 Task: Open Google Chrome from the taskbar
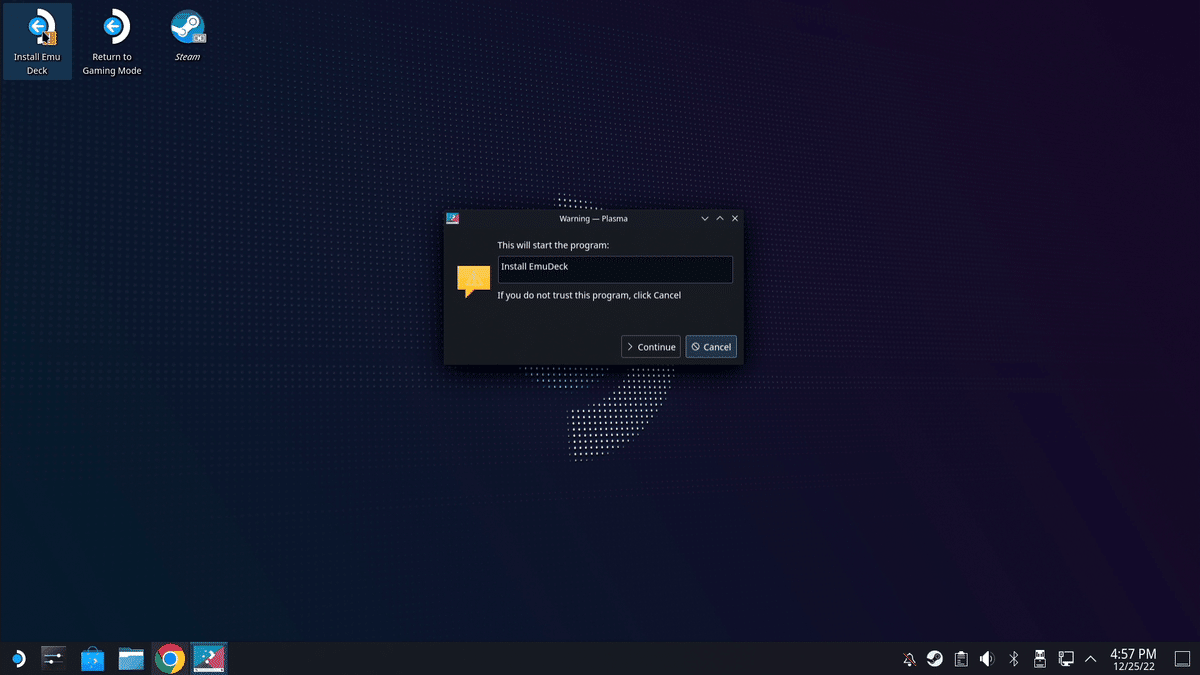[x=170, y=658]
